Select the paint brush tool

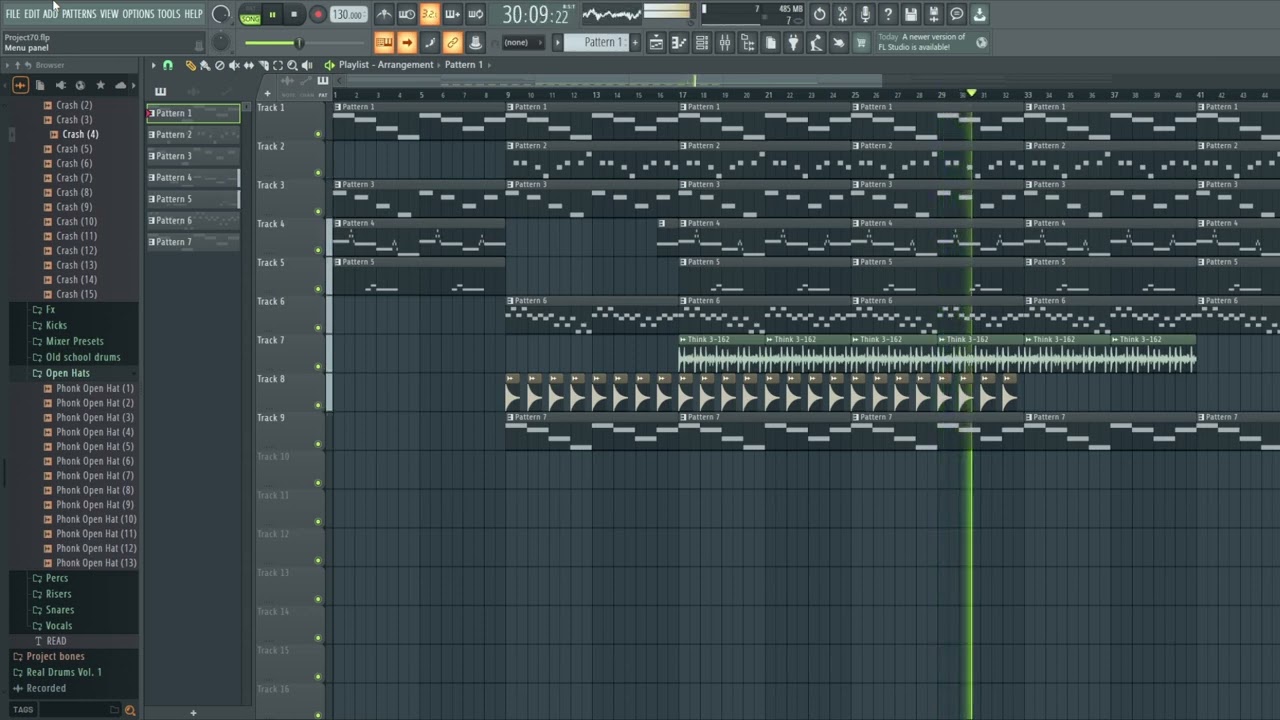tap(205, 65)
